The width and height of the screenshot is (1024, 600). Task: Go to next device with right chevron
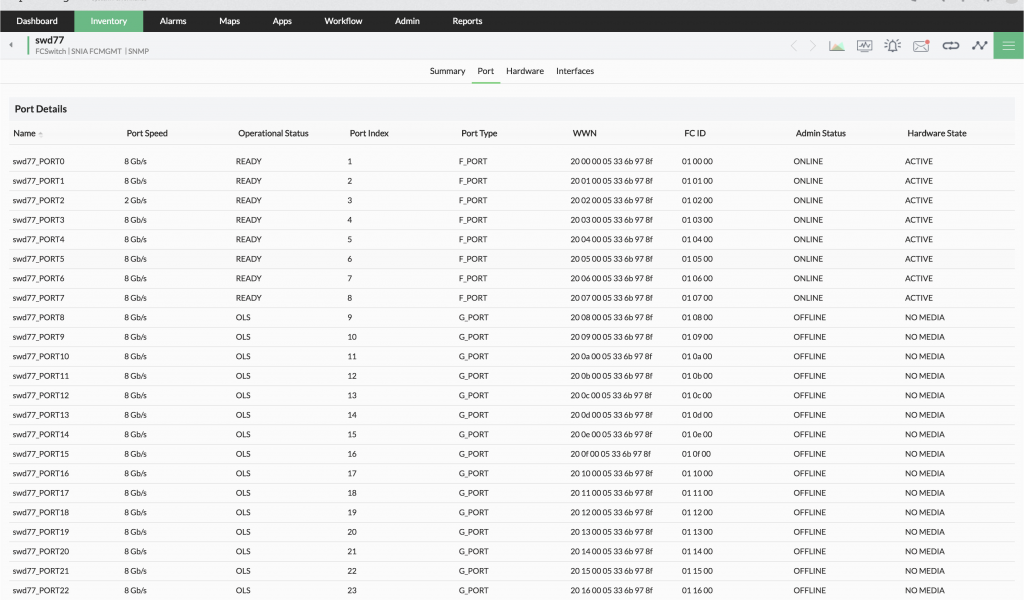(x=813, y=46)
